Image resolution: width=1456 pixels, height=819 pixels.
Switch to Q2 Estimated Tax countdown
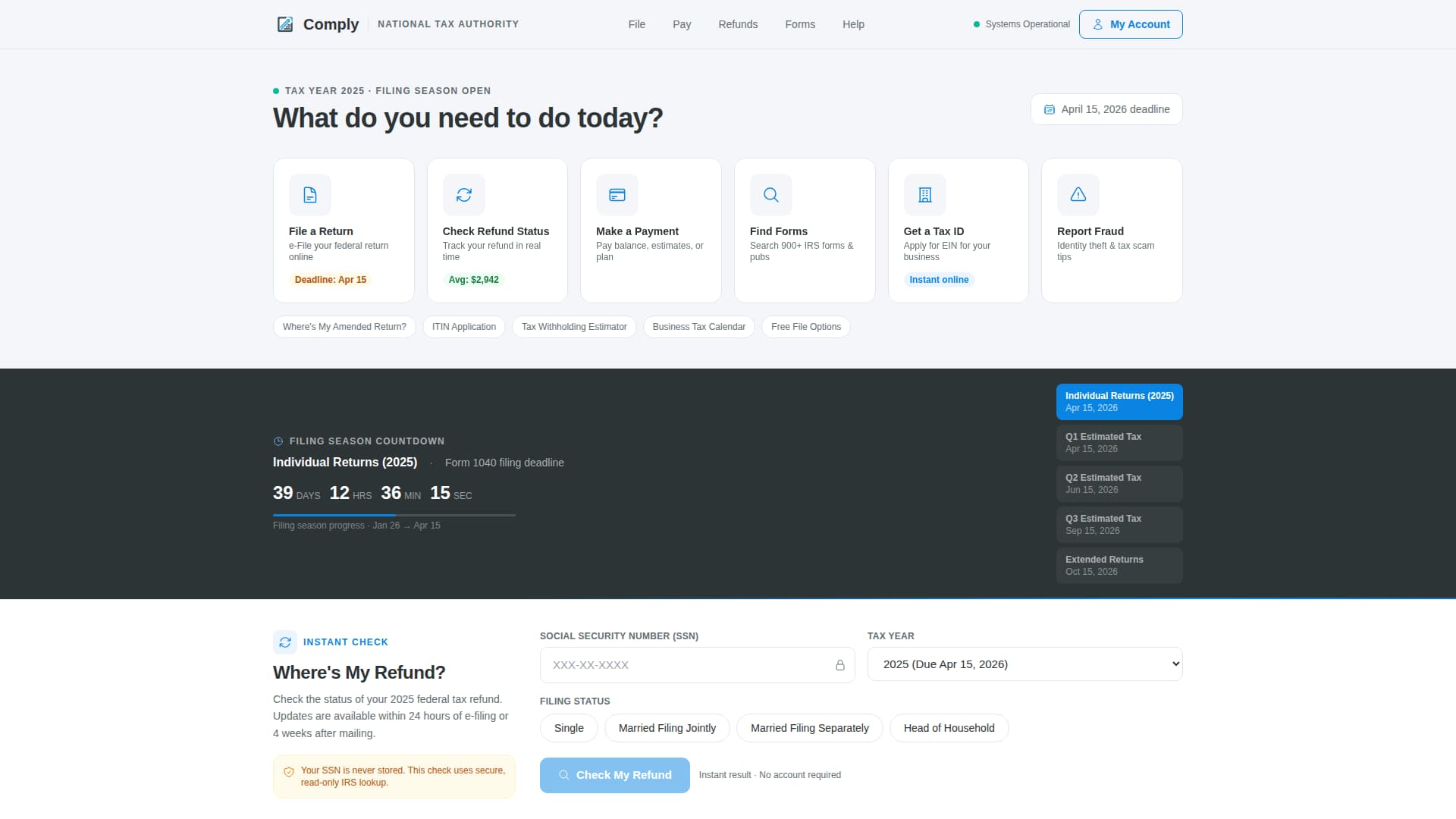(1119, 484)
